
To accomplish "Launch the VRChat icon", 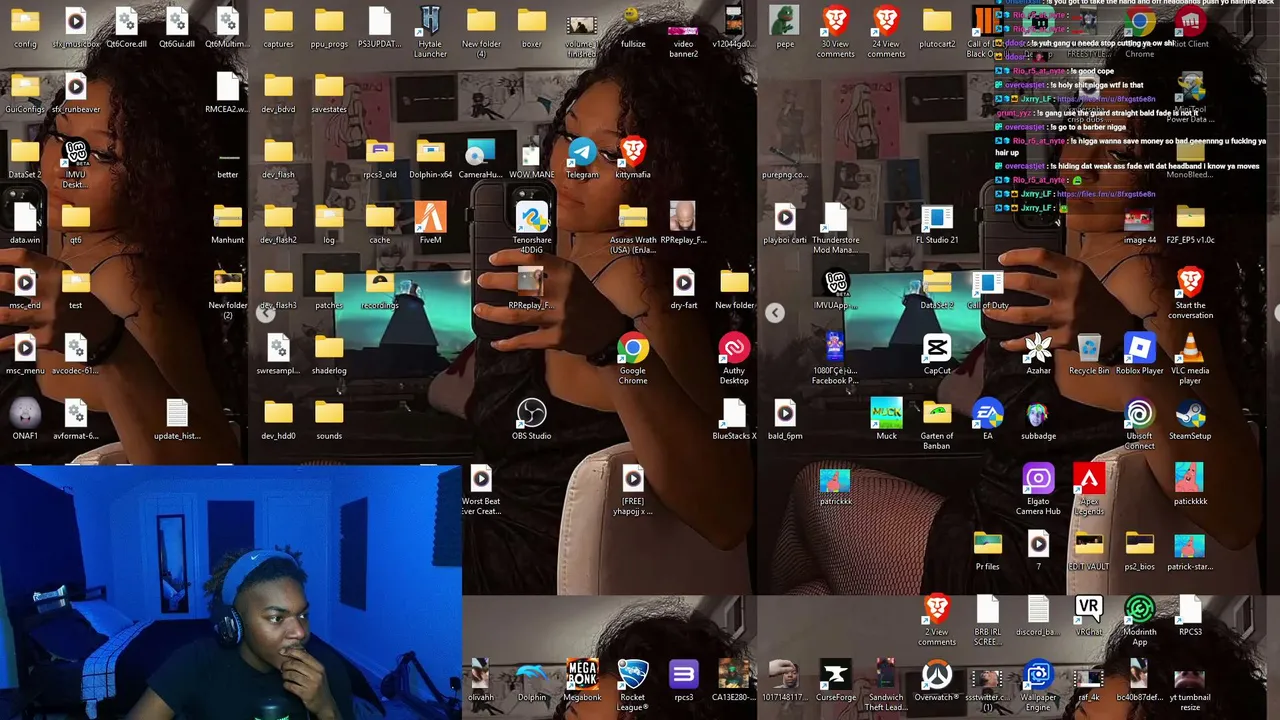I will tap(1089, 609).
